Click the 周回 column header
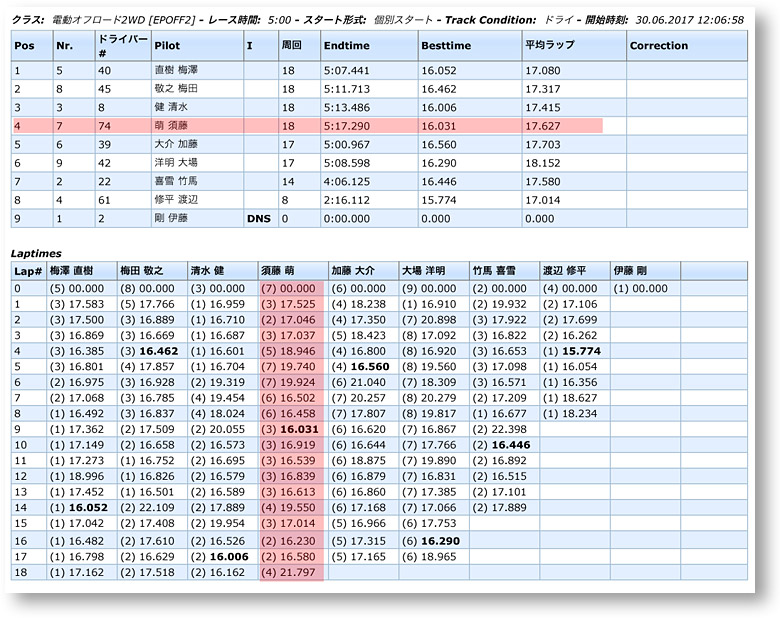 pyautogui.click(x=299, y=46)
